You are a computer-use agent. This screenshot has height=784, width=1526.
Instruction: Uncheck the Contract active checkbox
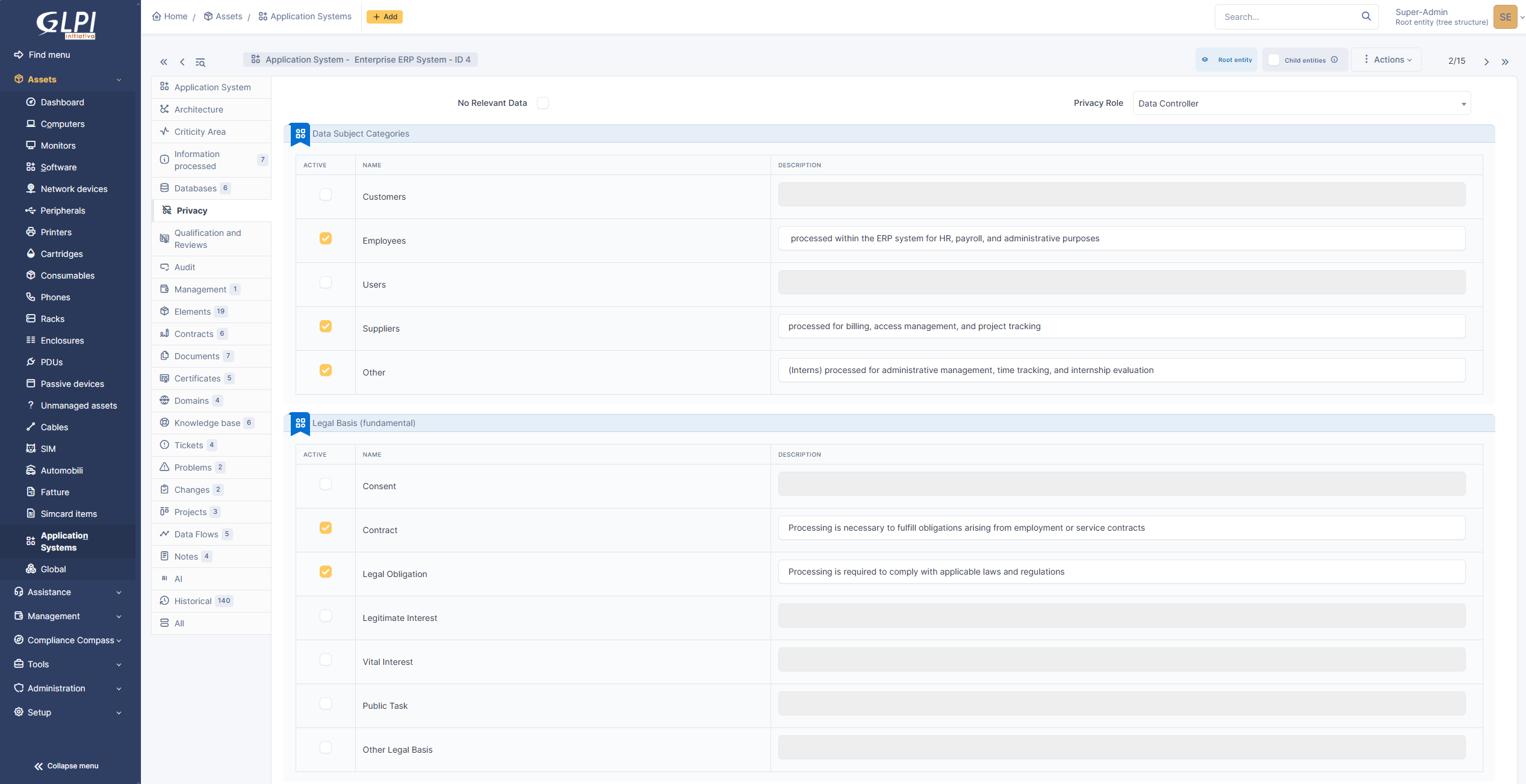click(x=326, y=528)
